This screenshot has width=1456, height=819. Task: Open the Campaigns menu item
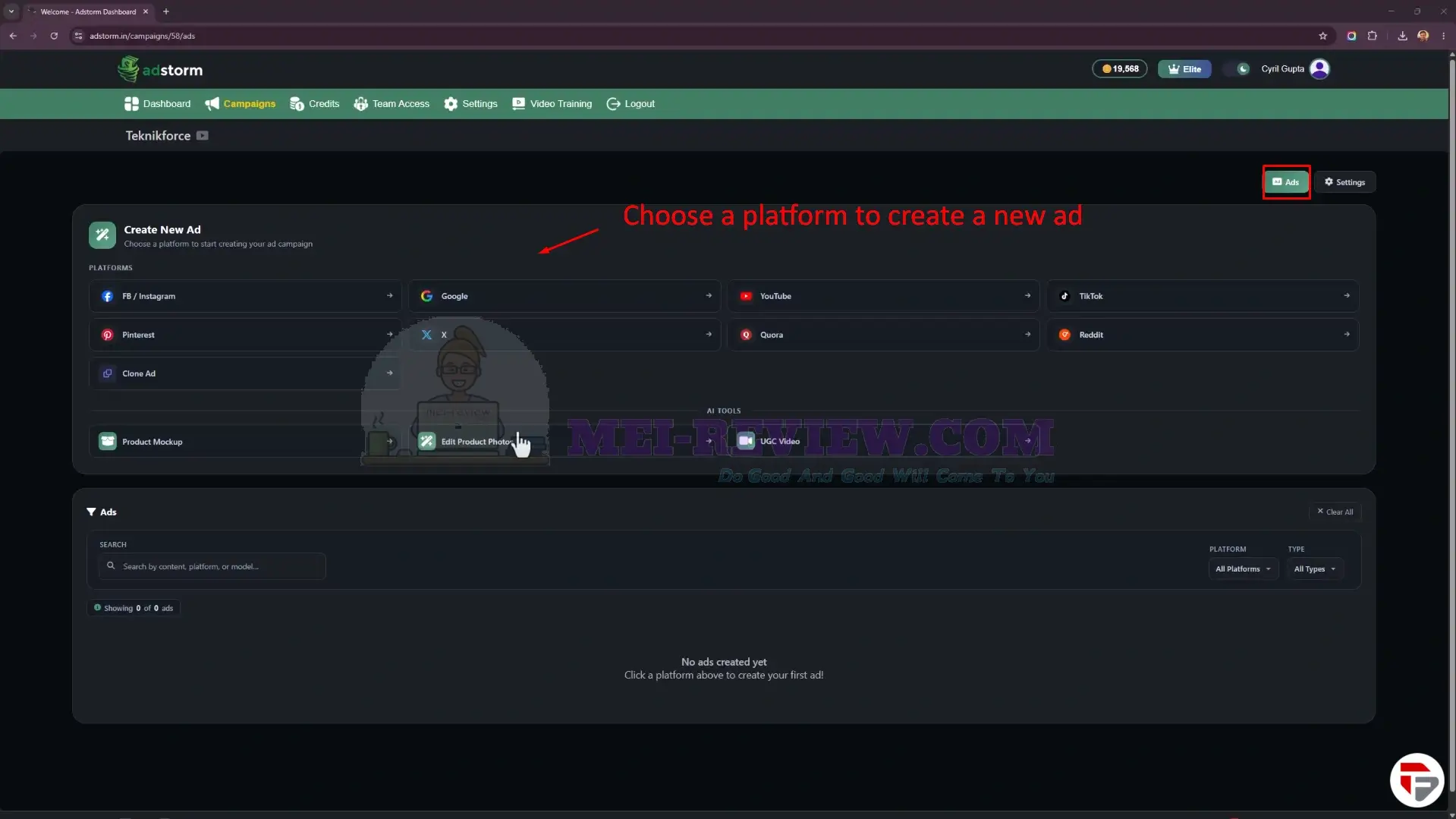click(x=240, y=104)
